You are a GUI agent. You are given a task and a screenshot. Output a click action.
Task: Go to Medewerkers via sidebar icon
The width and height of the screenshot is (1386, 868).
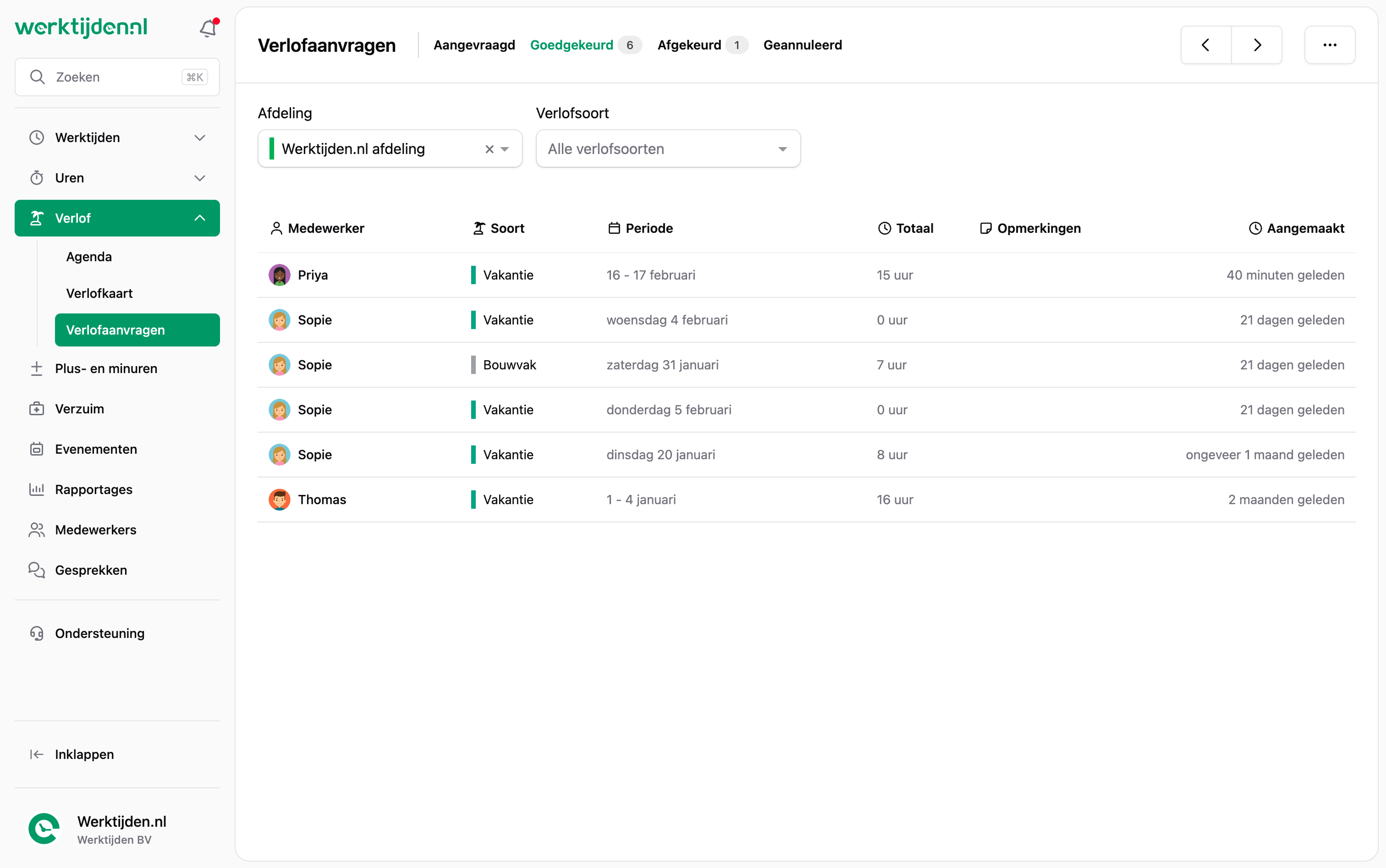pyautogui.click(x=37, y=530)
